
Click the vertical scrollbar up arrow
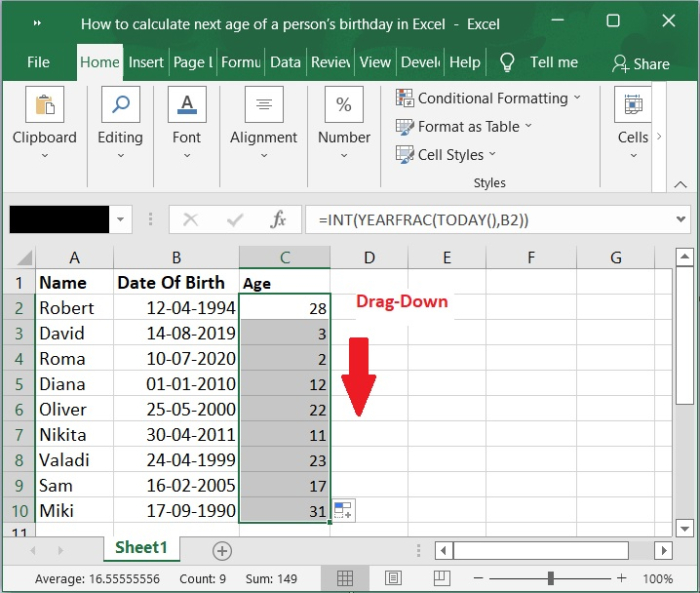(x=684, y=257)
